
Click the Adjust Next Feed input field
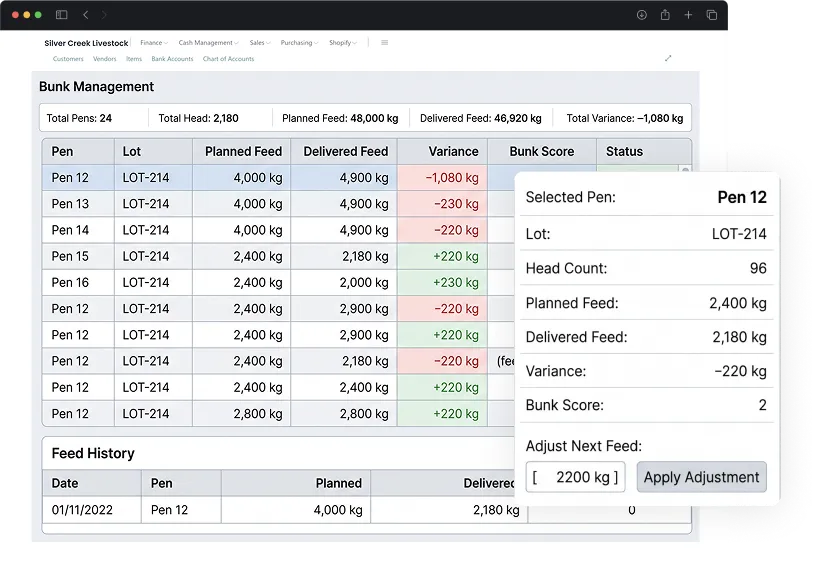click(x=575, y=477)
